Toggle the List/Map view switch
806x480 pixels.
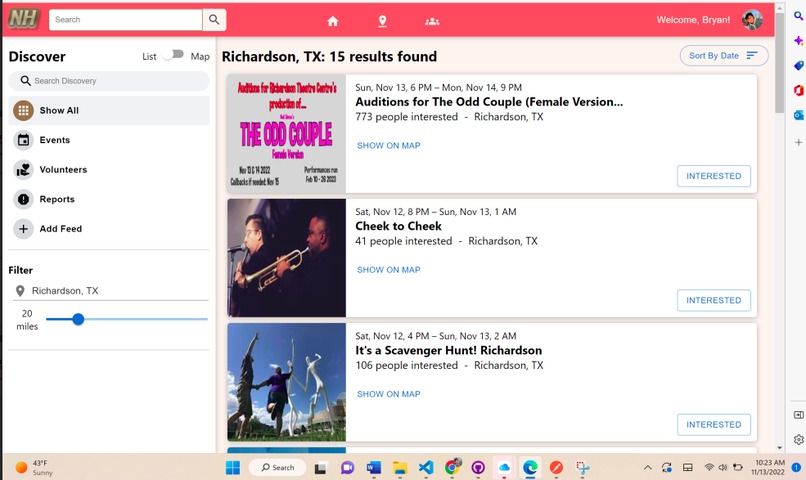point(173,54)
